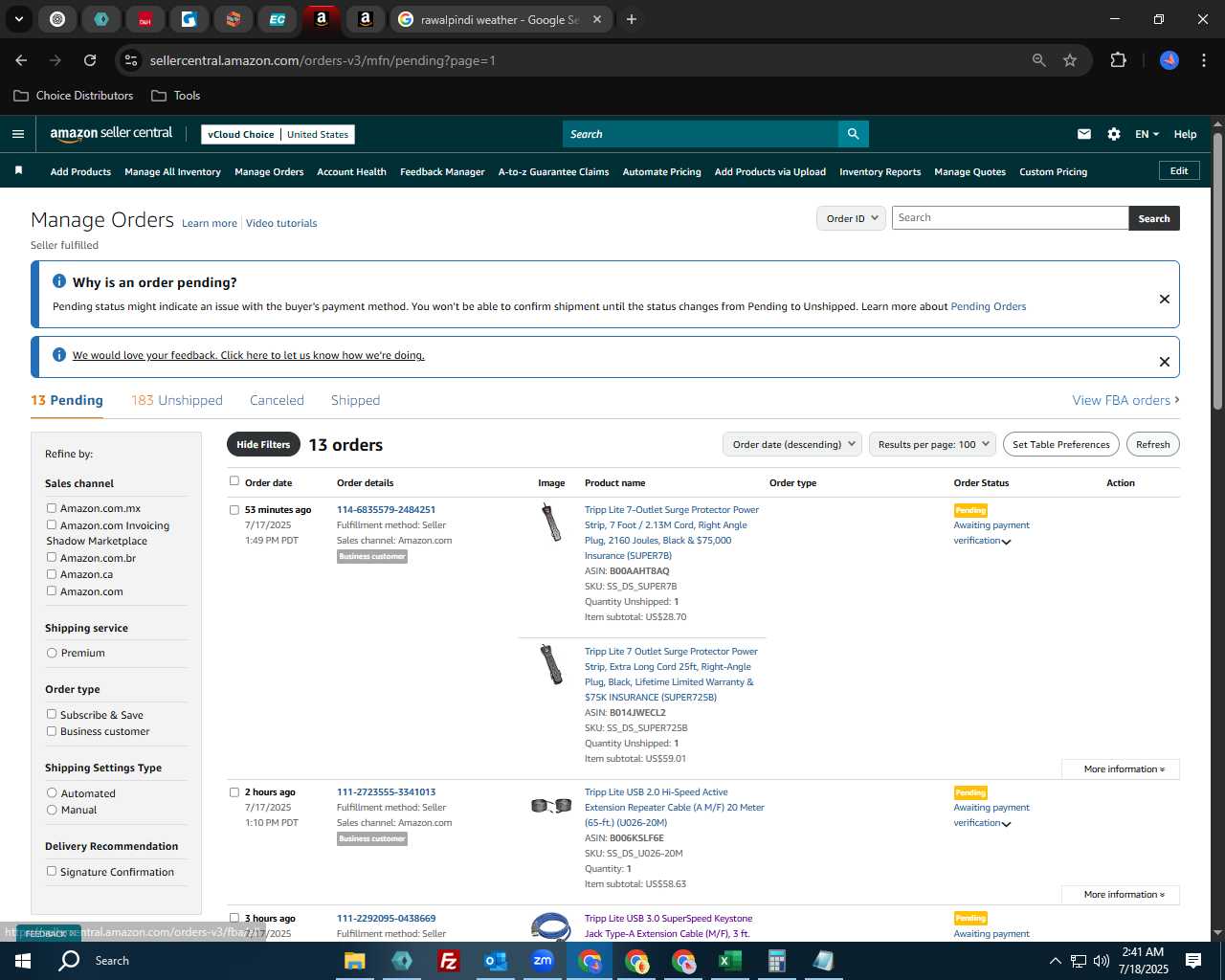Open FileZilla from the taskbar
This screenshot has width=1225, height=980.
pos(448,961)
